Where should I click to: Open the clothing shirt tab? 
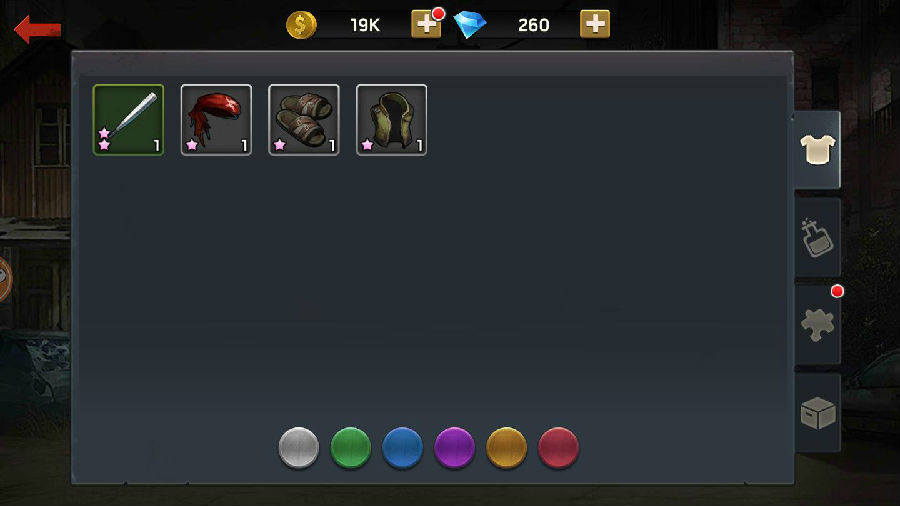[817, 150]
